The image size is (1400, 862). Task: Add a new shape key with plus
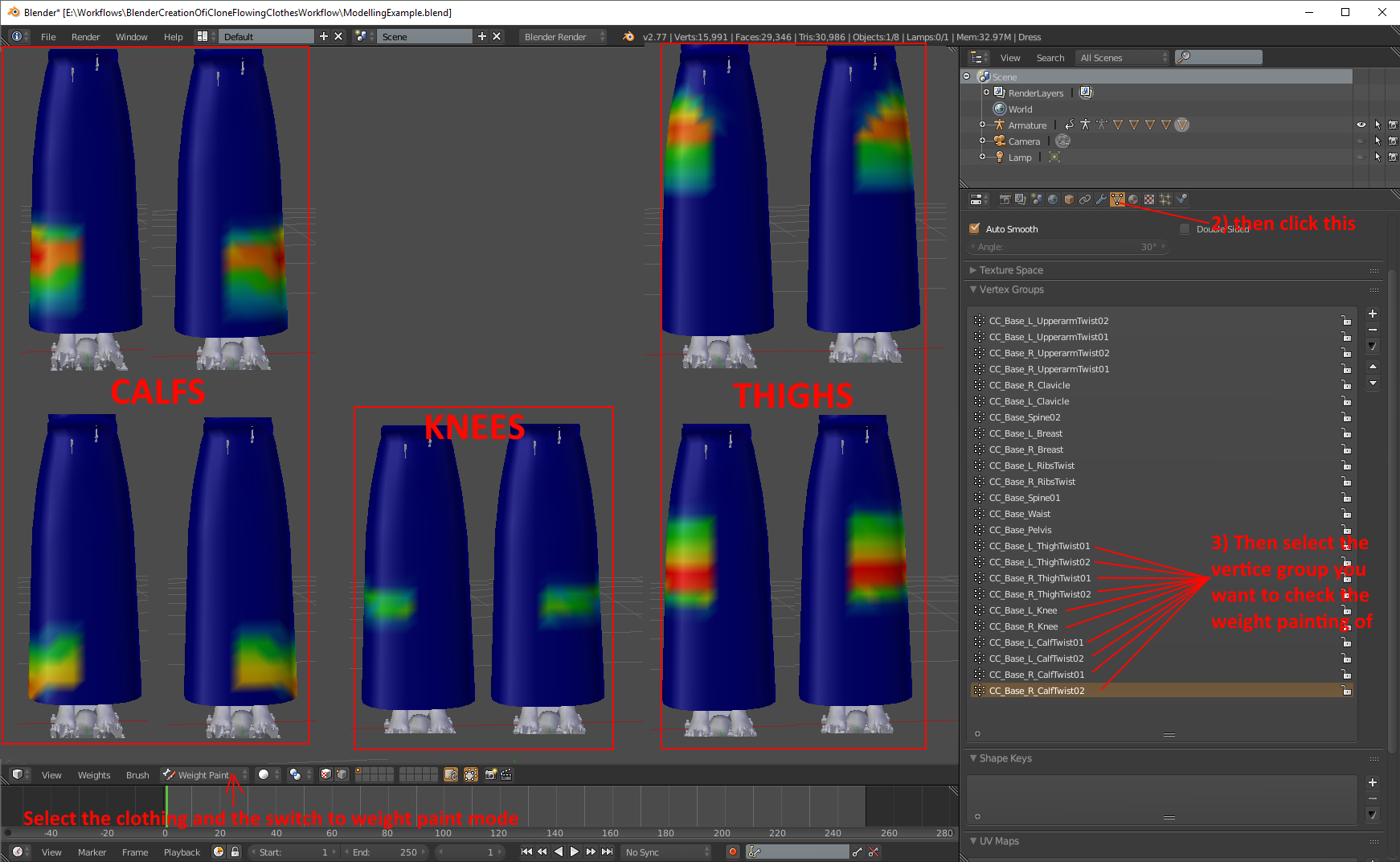[1373, 782]
